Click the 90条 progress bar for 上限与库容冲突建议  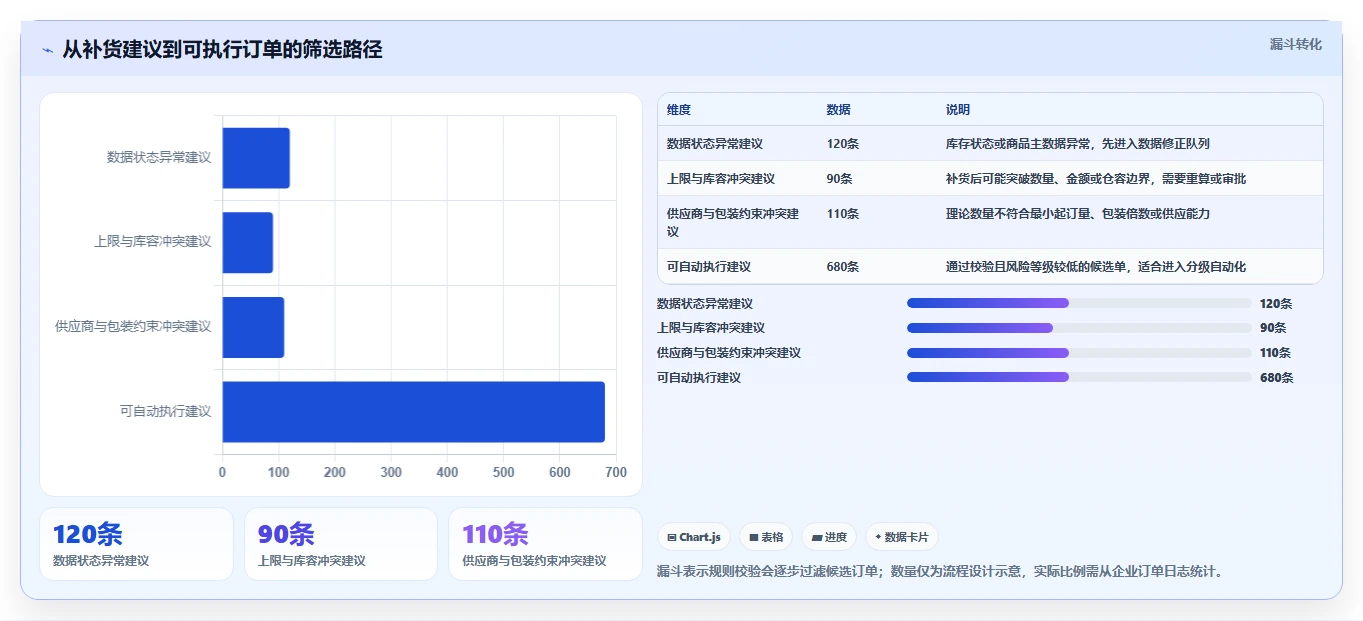tap(1079, 328)
